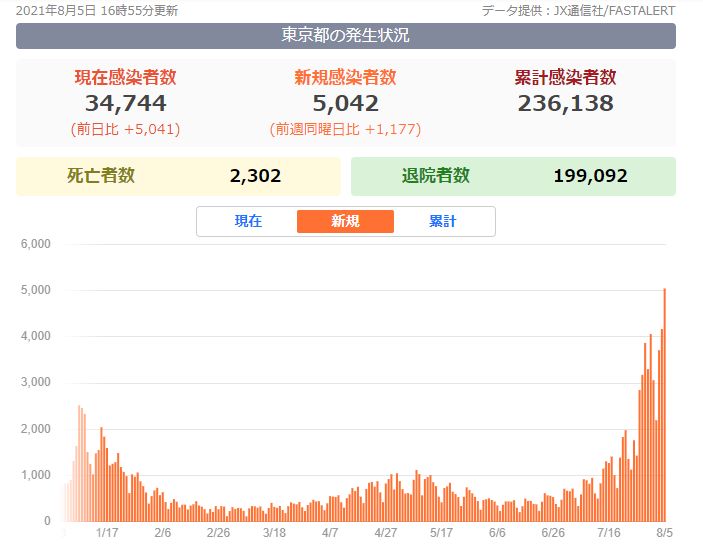Click the 2/6 x-axis date label

(163, 532)
